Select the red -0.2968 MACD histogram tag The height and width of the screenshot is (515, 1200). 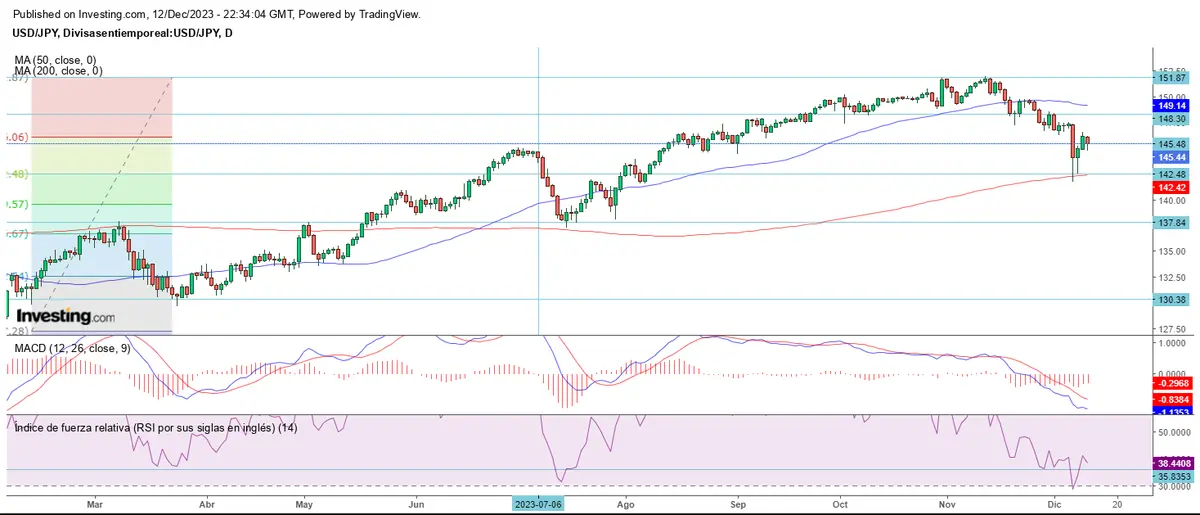[x=1171, y=383]
